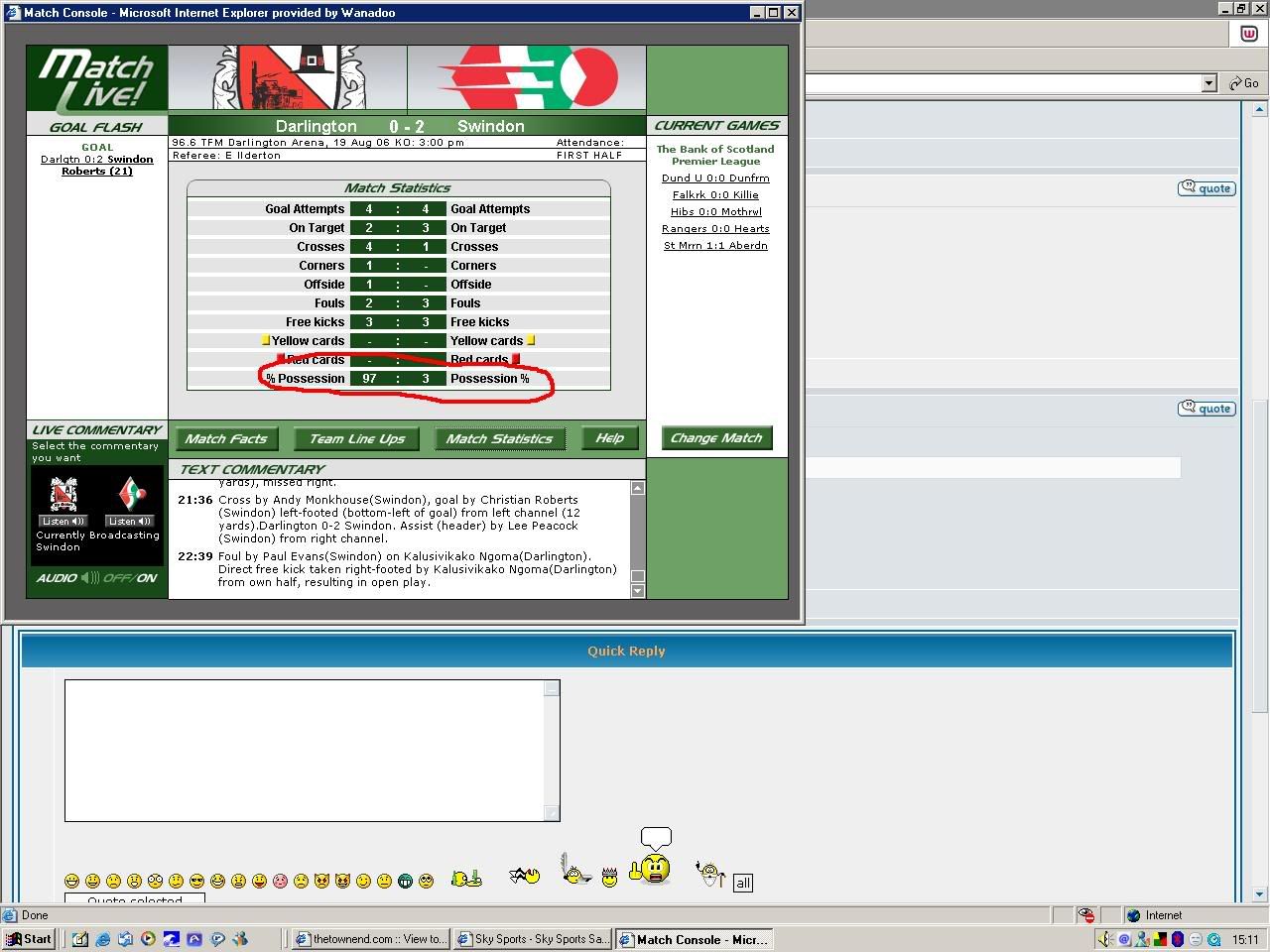
Task: Click the Wanadoo logo in browser corner
Action: coord(1249,34)
